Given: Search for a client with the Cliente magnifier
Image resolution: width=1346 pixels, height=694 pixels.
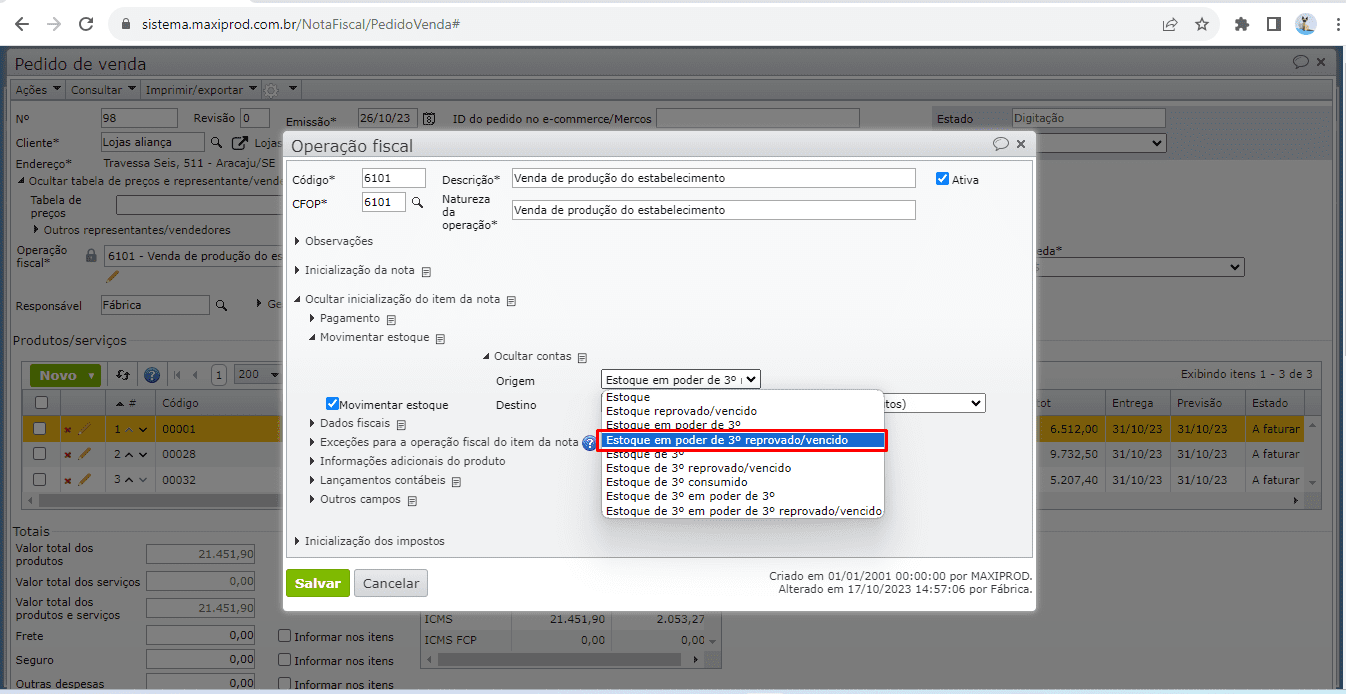Looking at the screenshot, I should click(x=217, y=142).
